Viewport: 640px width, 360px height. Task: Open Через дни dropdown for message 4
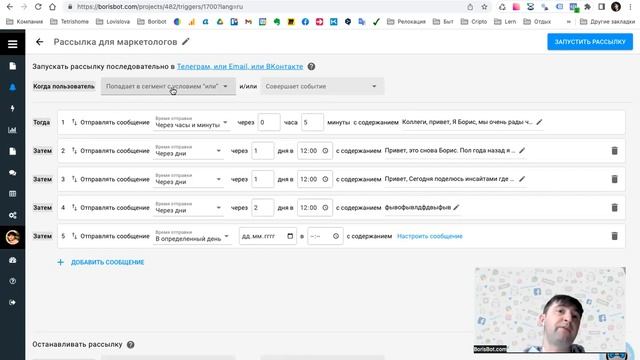coord(188,208)
